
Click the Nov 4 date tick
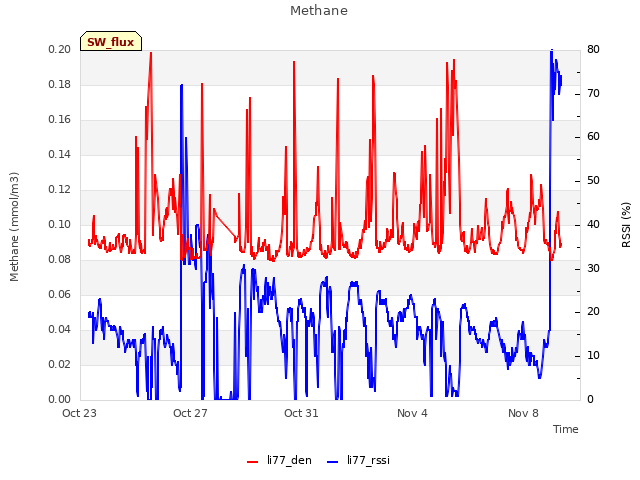click(x=412, y=413)
